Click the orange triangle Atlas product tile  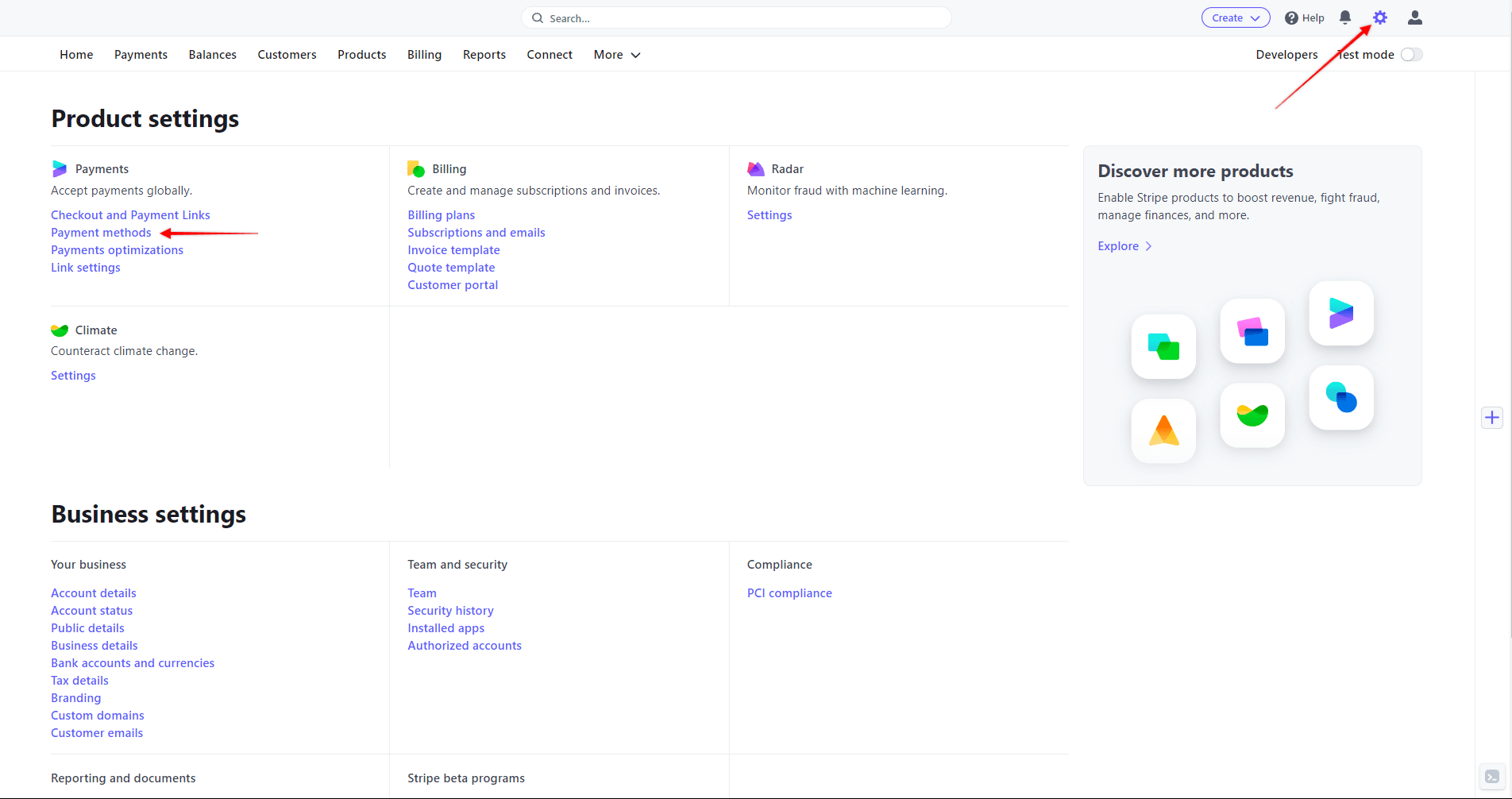pos(1163,430)
